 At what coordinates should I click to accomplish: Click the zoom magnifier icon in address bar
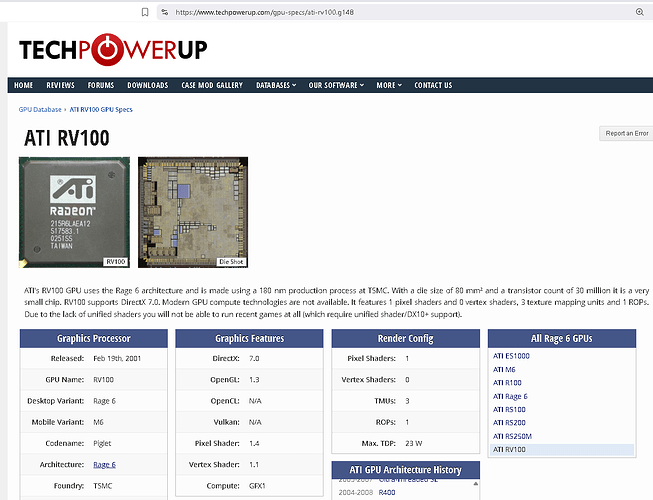(x=640, y=12)
